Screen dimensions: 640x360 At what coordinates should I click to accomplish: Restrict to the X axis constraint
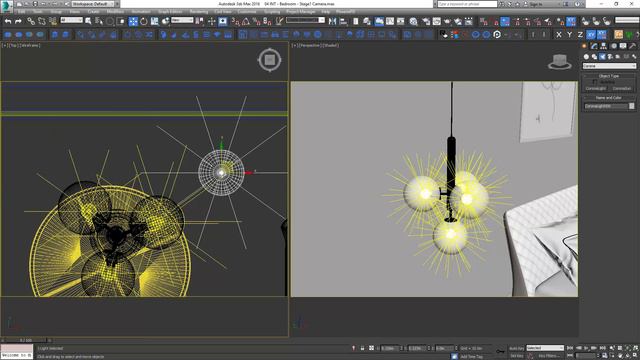(559, 35)
